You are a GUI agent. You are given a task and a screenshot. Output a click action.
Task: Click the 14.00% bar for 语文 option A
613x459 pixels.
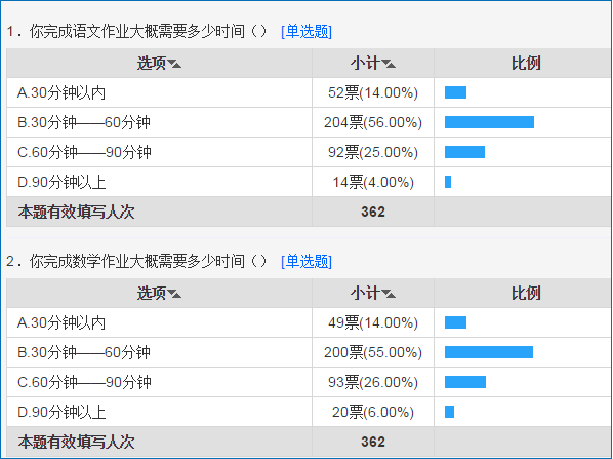tap(455, 93)
